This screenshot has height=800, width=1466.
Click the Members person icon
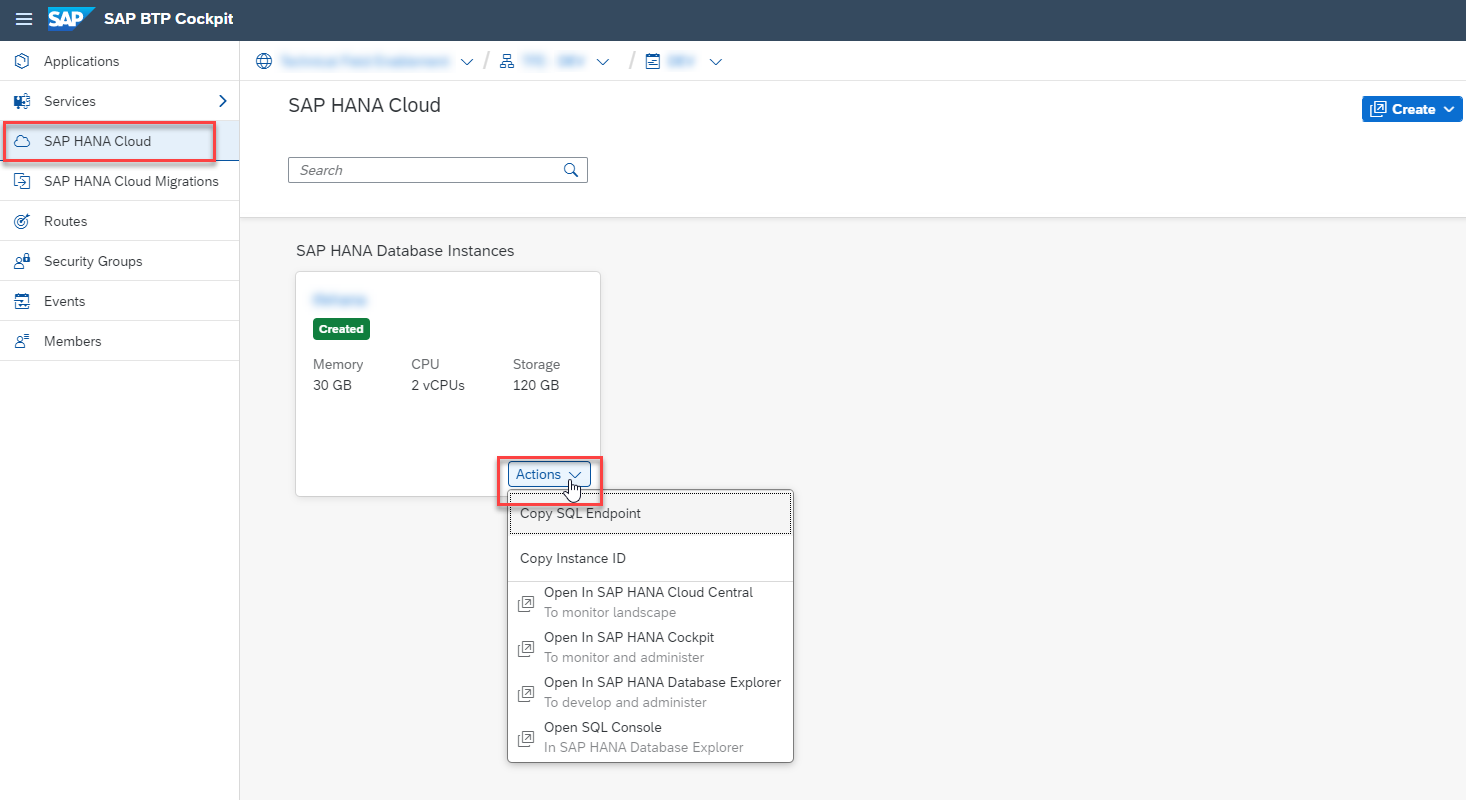pyautogui.click(x=22, y=341)
